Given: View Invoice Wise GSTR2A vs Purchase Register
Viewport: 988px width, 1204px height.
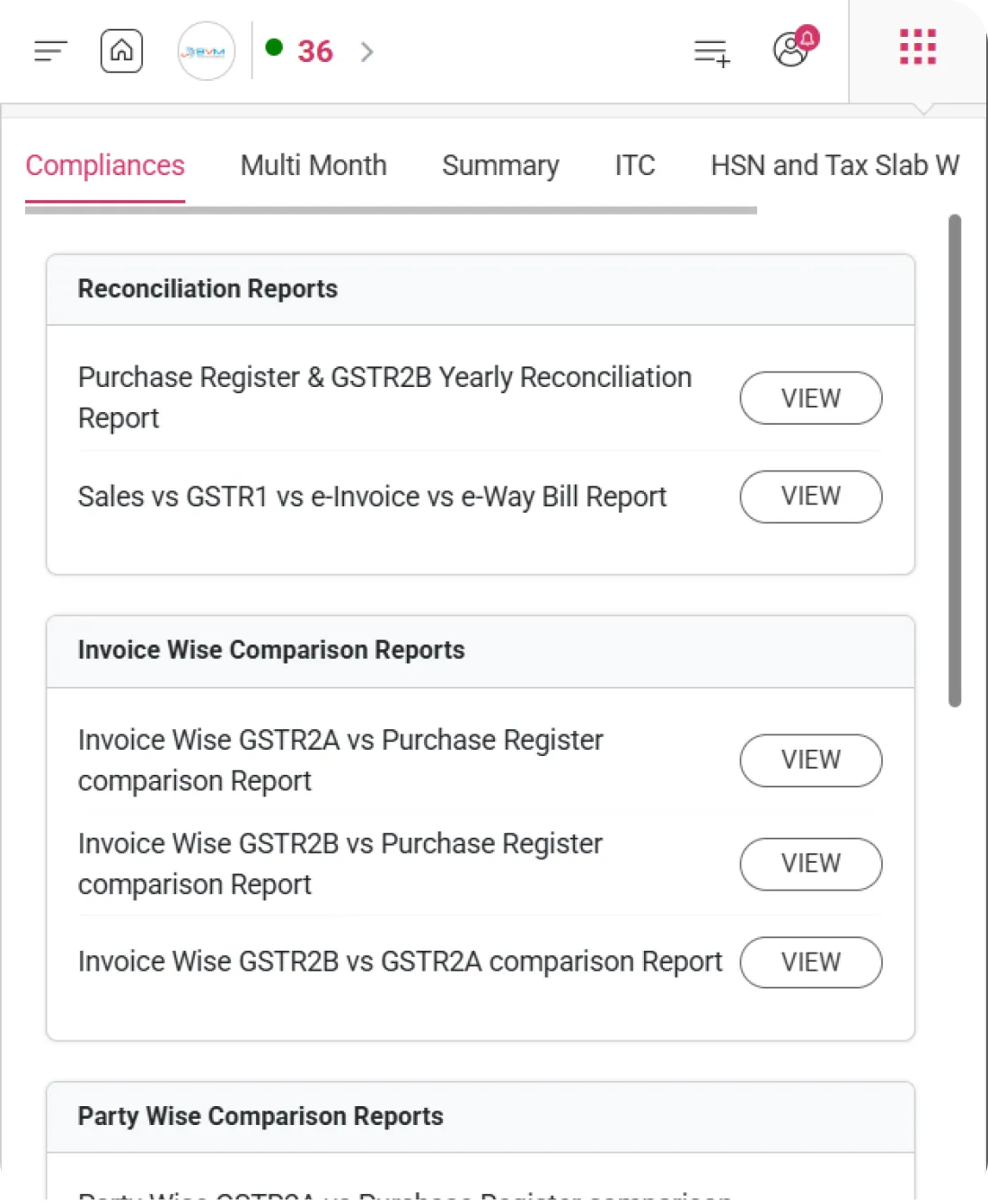Looking at the screenshot, I should pos(811,760).
